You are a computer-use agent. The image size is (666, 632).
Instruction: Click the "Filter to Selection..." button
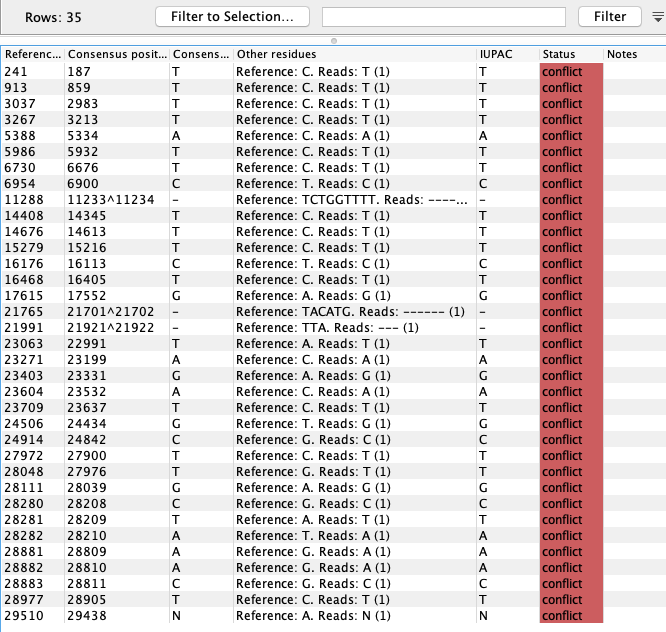232,16
